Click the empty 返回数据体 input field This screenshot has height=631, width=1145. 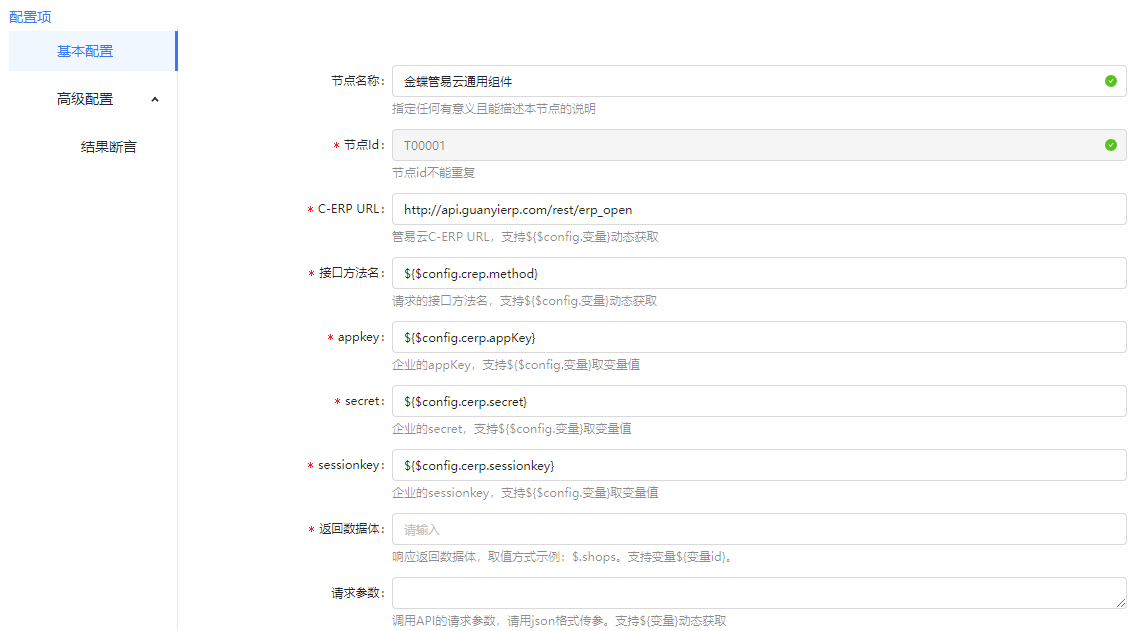[x=758, y=529]
